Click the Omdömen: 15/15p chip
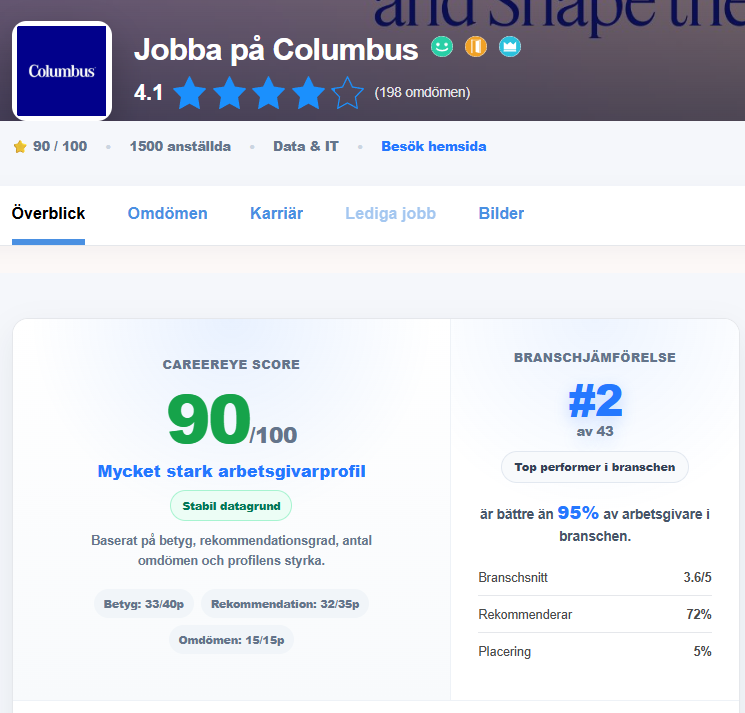The height and width of the screenshot is (713, 745). pyautogui.click(x=231, y=640)
